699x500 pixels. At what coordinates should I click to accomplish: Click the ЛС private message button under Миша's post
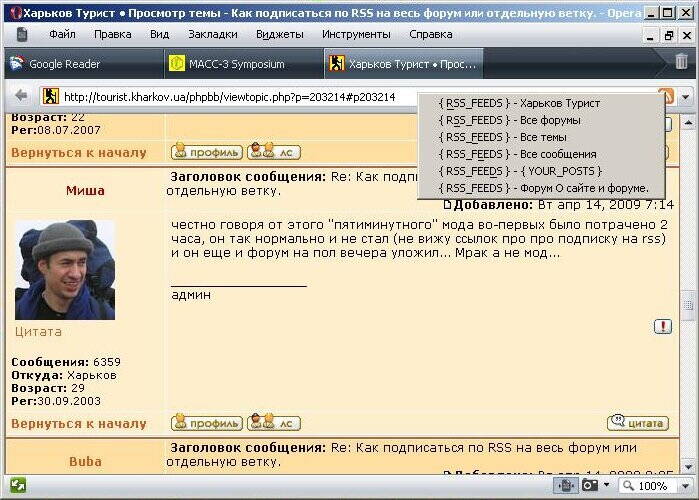coord(274,423)
